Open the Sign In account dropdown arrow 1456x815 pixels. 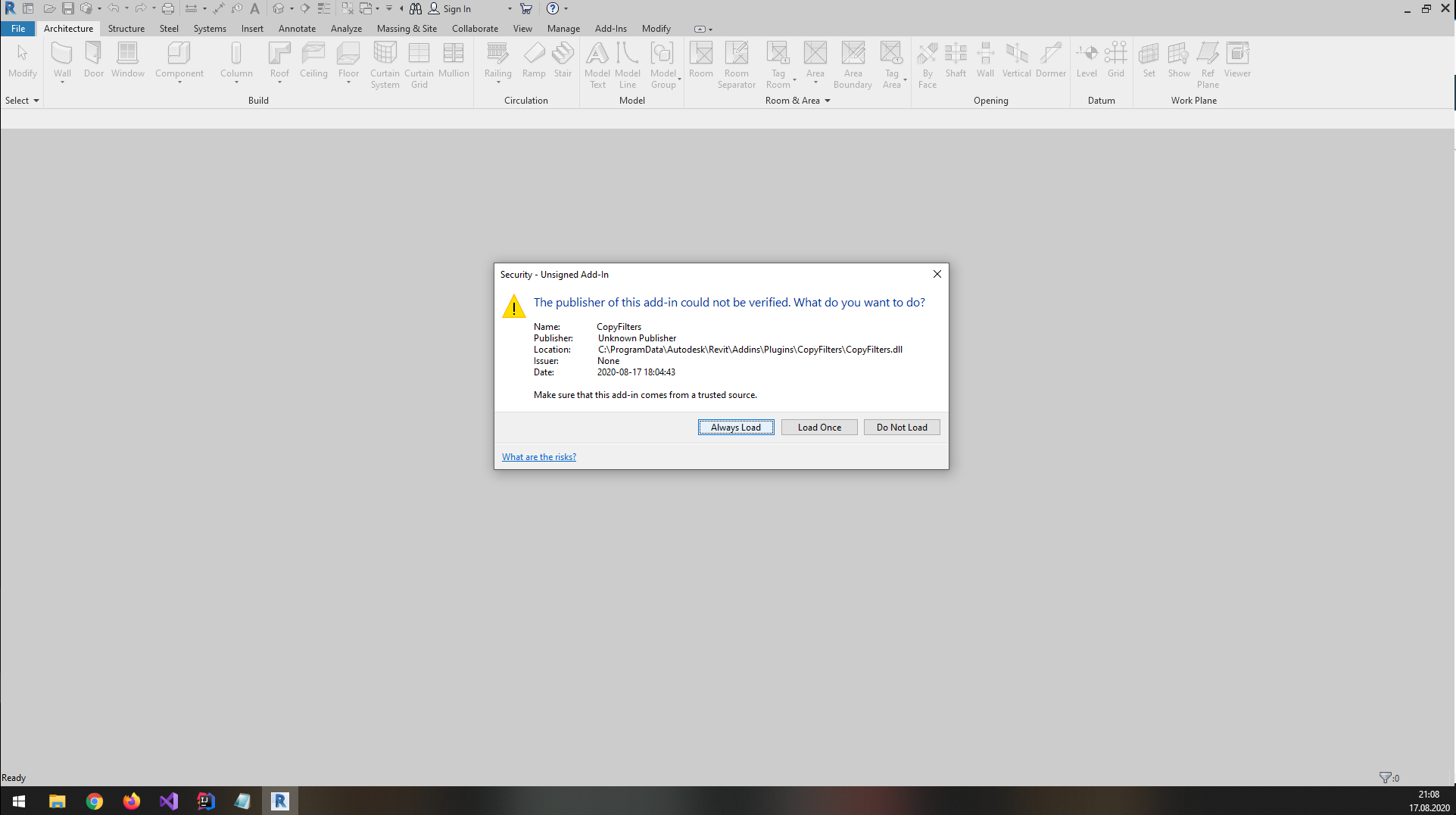510,9
